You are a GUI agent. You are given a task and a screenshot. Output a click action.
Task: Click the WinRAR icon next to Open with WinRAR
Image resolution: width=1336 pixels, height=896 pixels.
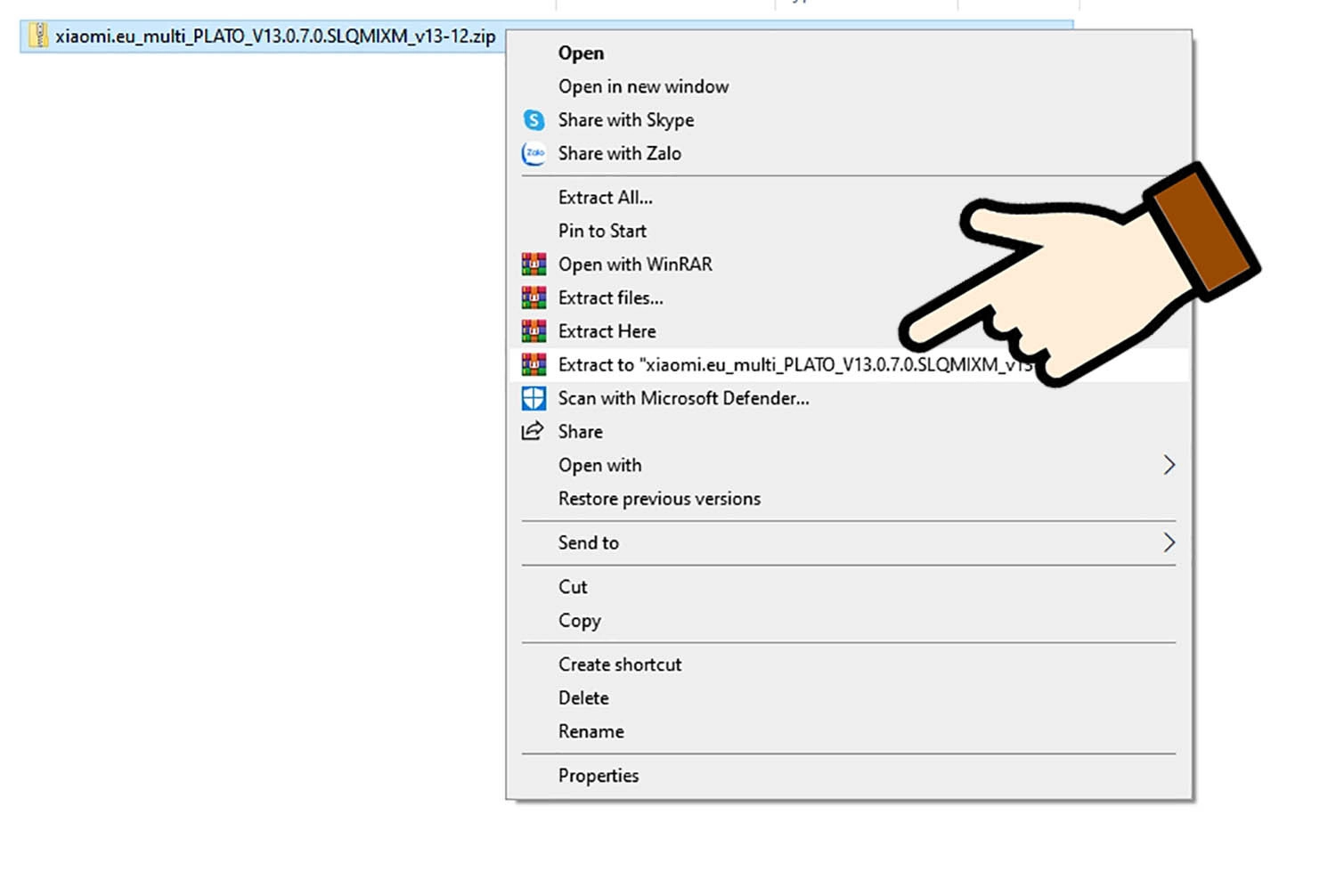[x=534, y=265]
